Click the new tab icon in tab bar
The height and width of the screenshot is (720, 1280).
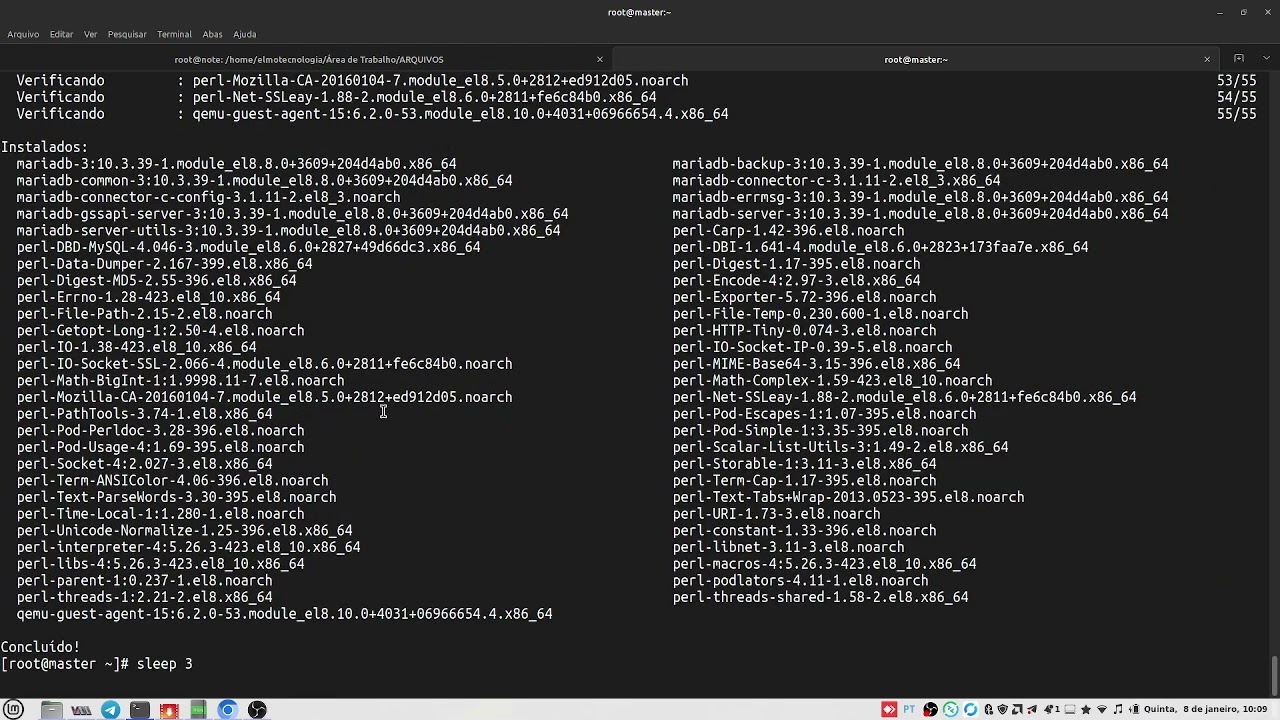click(x=1238, y=59)
